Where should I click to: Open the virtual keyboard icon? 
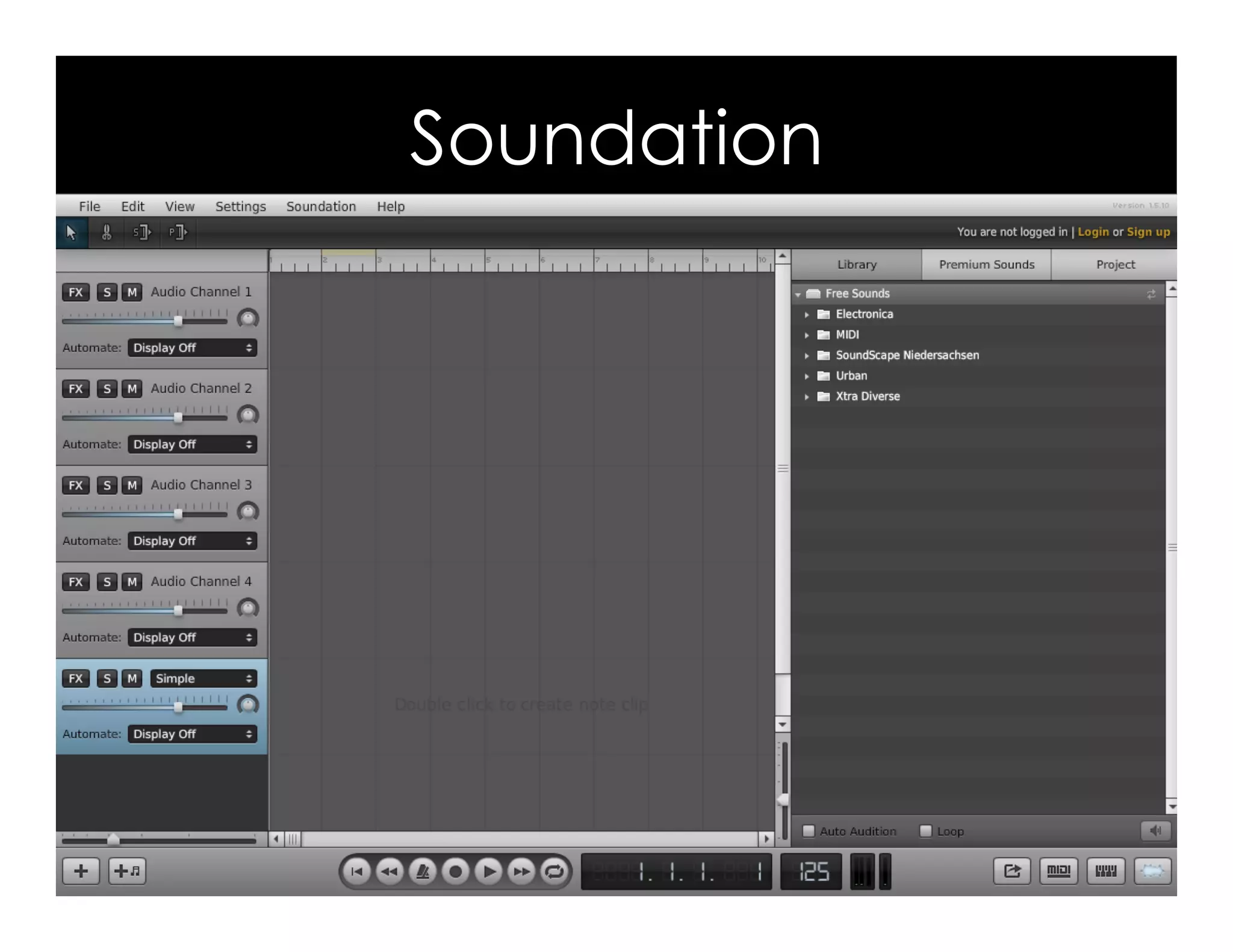pos(1105,871)
